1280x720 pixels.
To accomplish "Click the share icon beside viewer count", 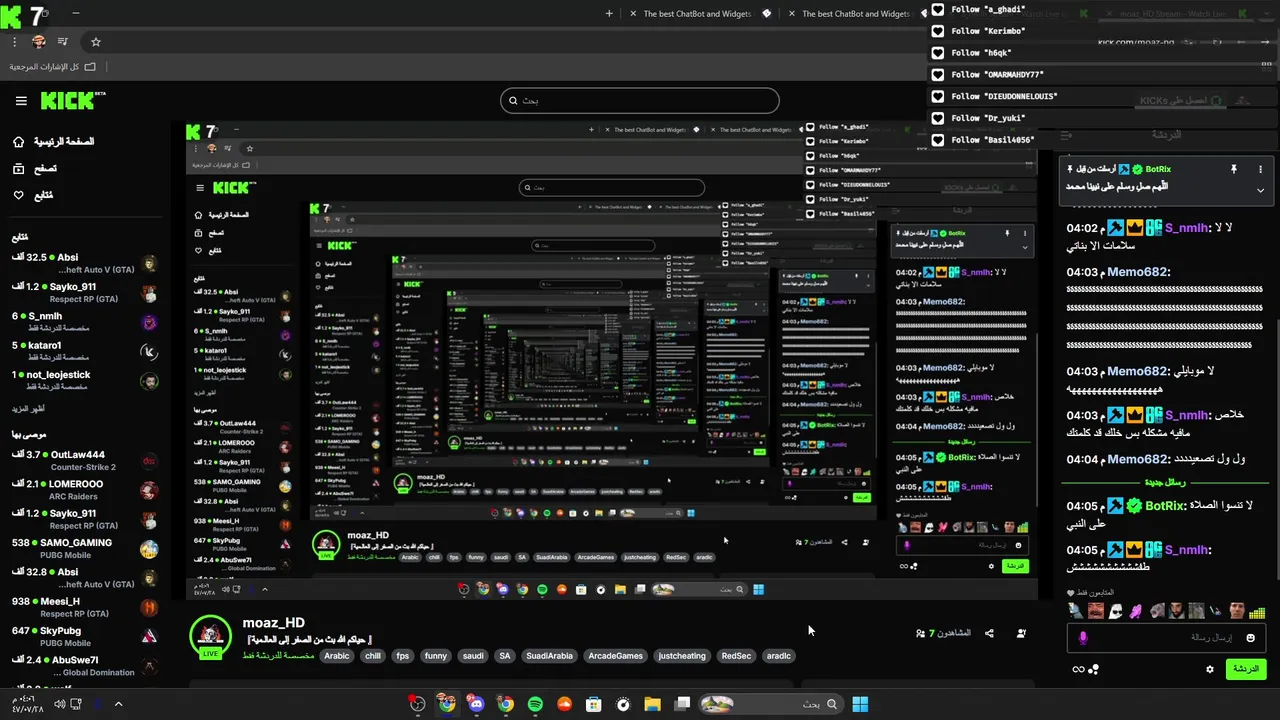I will pos(989,633).
